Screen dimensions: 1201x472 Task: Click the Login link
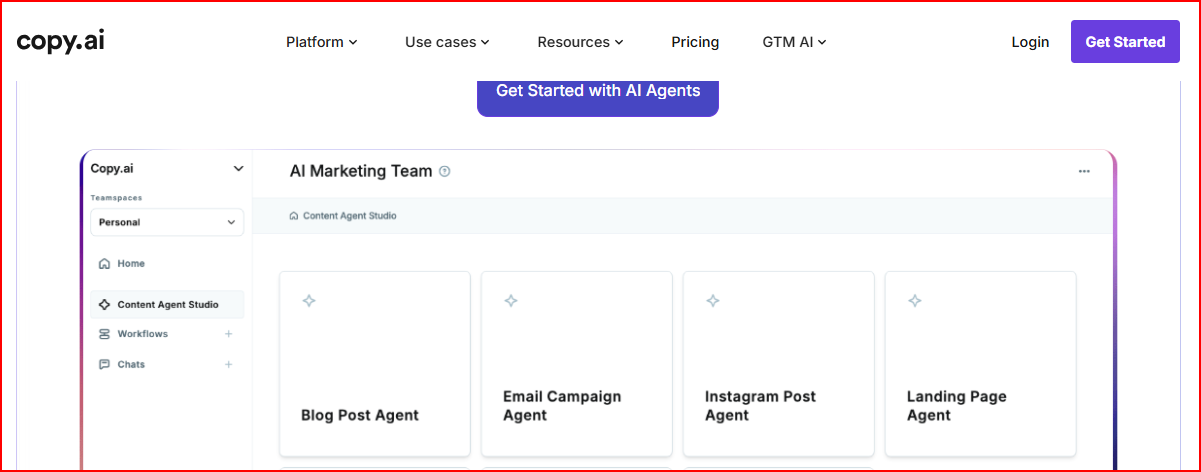coord(1030,42)
